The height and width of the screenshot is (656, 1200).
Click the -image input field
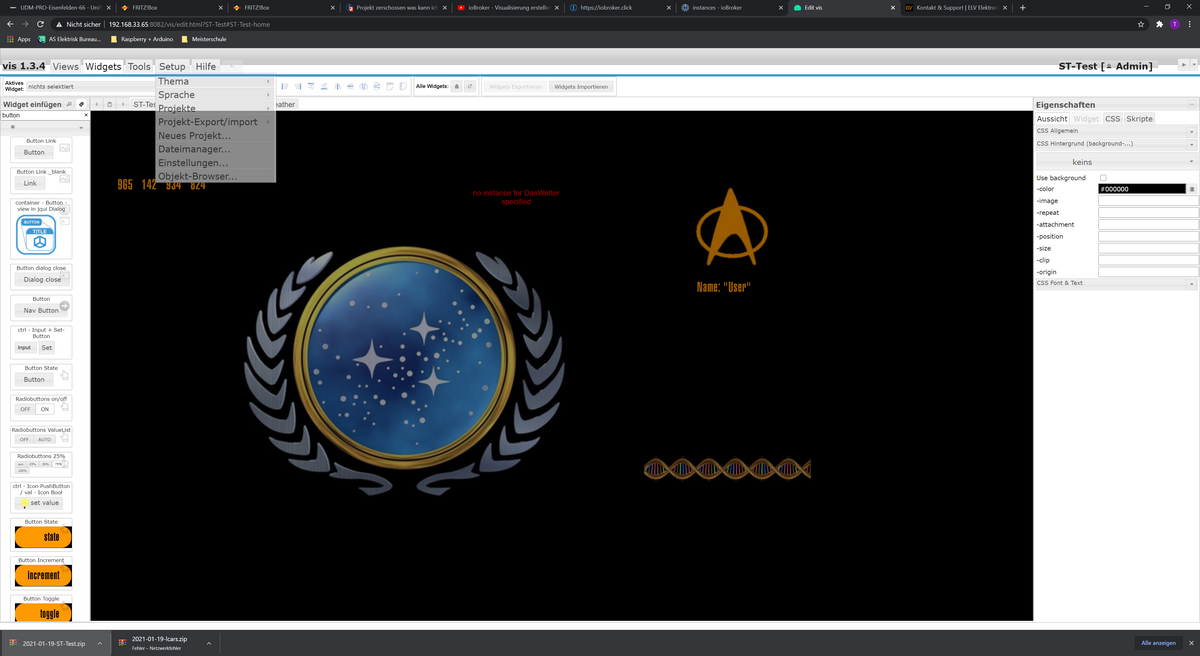pos(1147,201)
